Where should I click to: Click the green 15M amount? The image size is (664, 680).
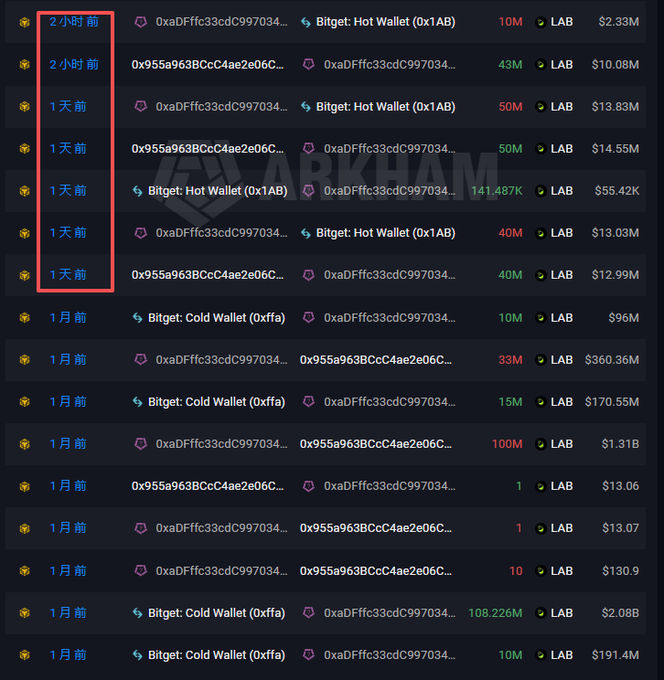click(x=510, y=402)
